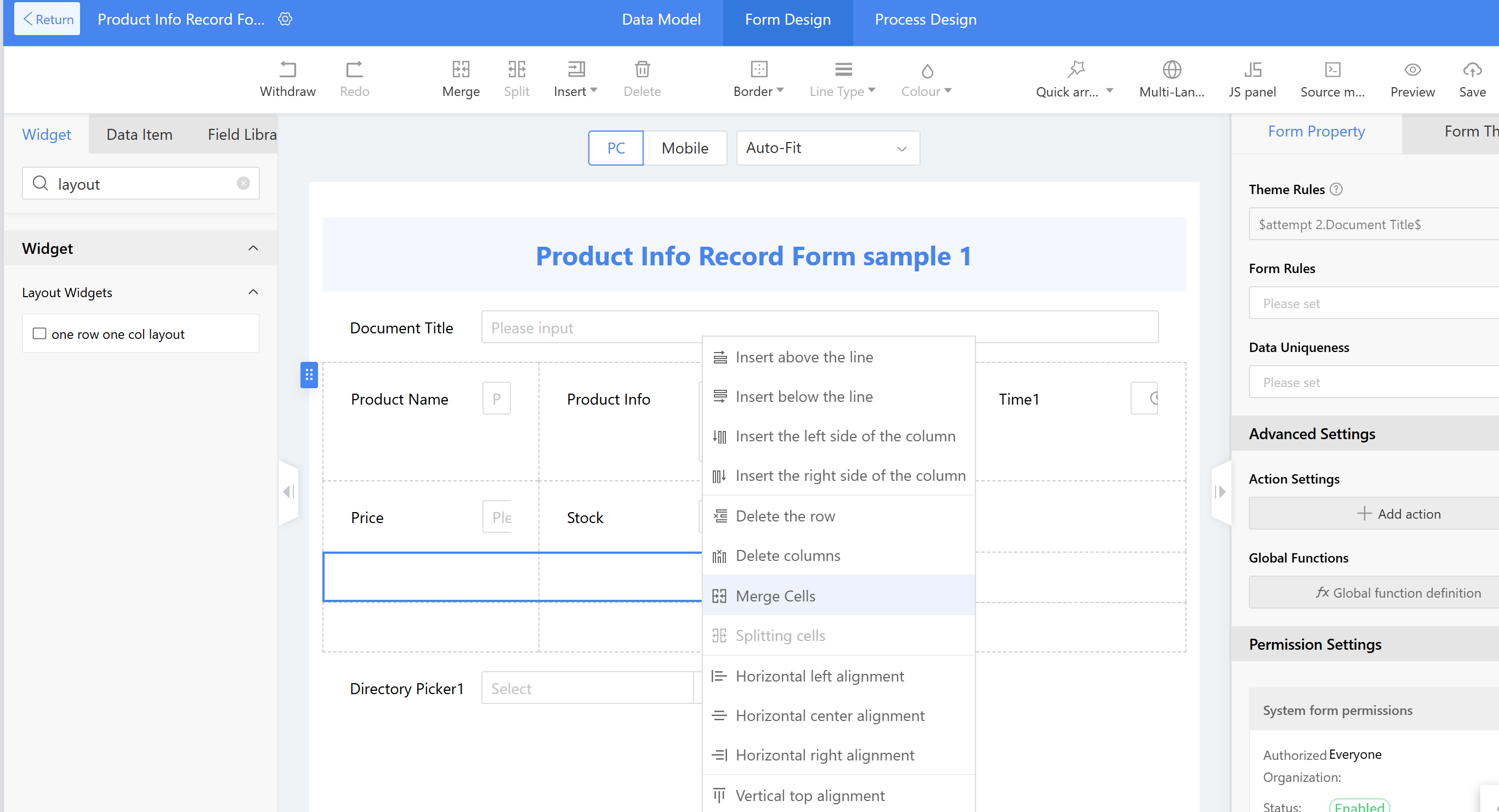Click the Withdraw undo icon
Viewport: 1499px width, 812px height.
pyautogui.click(x=287, y=70)
